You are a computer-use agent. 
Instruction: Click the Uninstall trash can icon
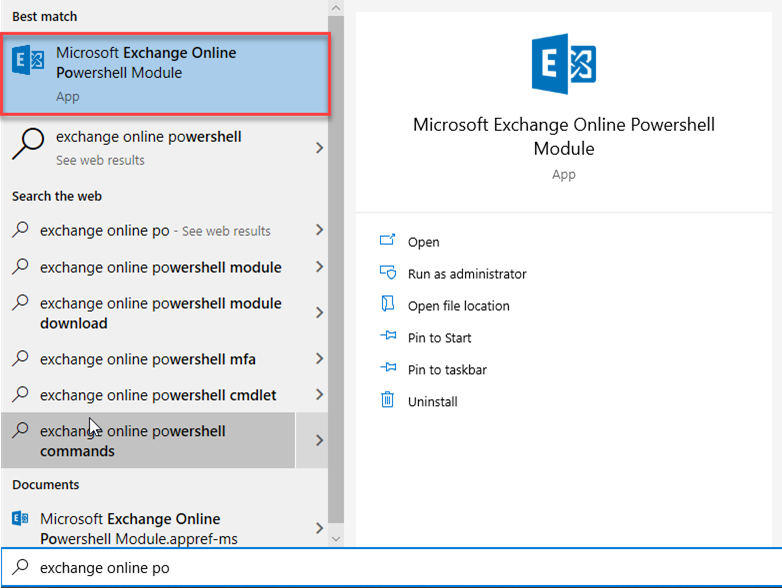click(388, 399)
